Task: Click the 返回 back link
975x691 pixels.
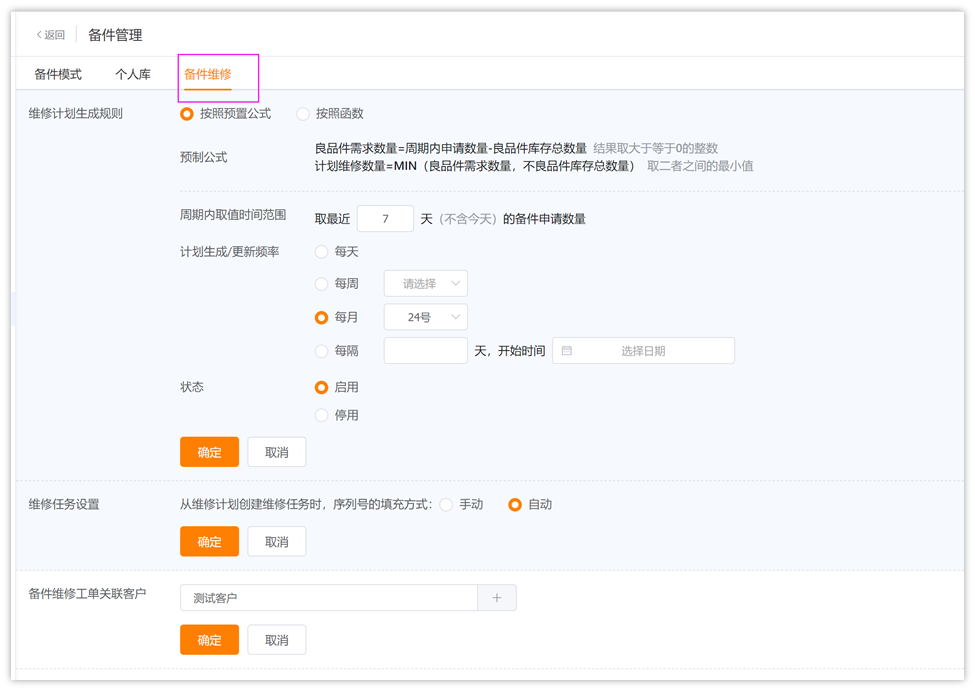Action: tap(50, 35)
